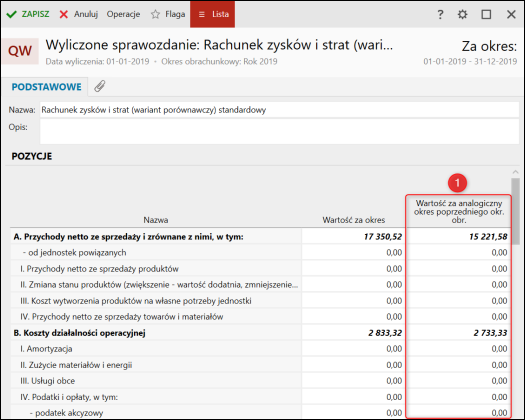Select the PODSTAWOWE tab
The image size is (525, 420).
46,87
